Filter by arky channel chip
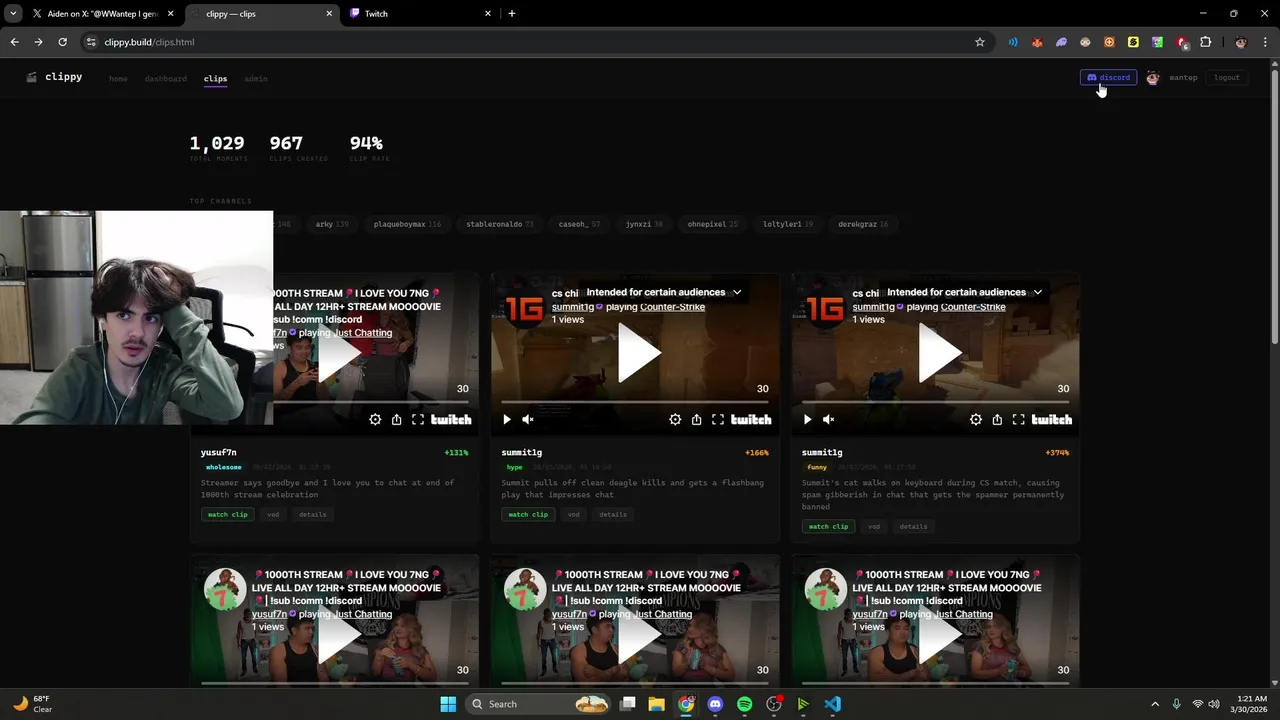1280x720 pixels. (331, 224)
